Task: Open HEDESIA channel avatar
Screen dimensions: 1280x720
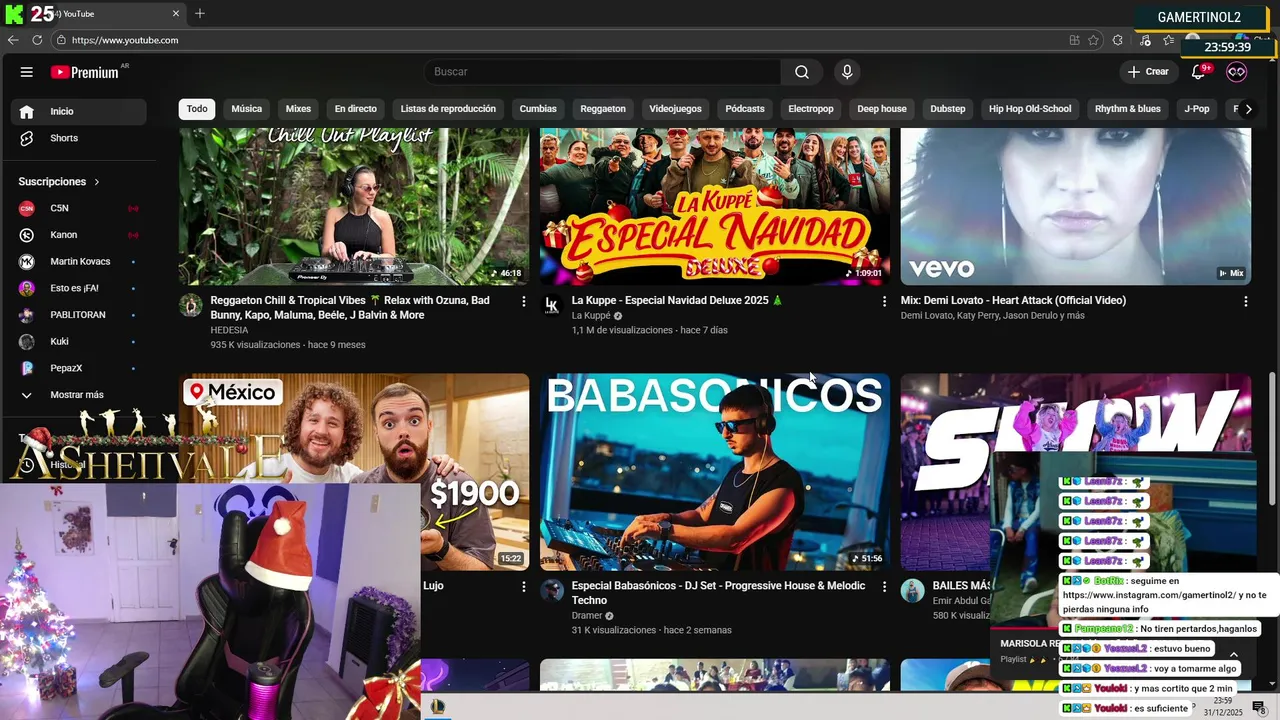Action: click(191, 305)
